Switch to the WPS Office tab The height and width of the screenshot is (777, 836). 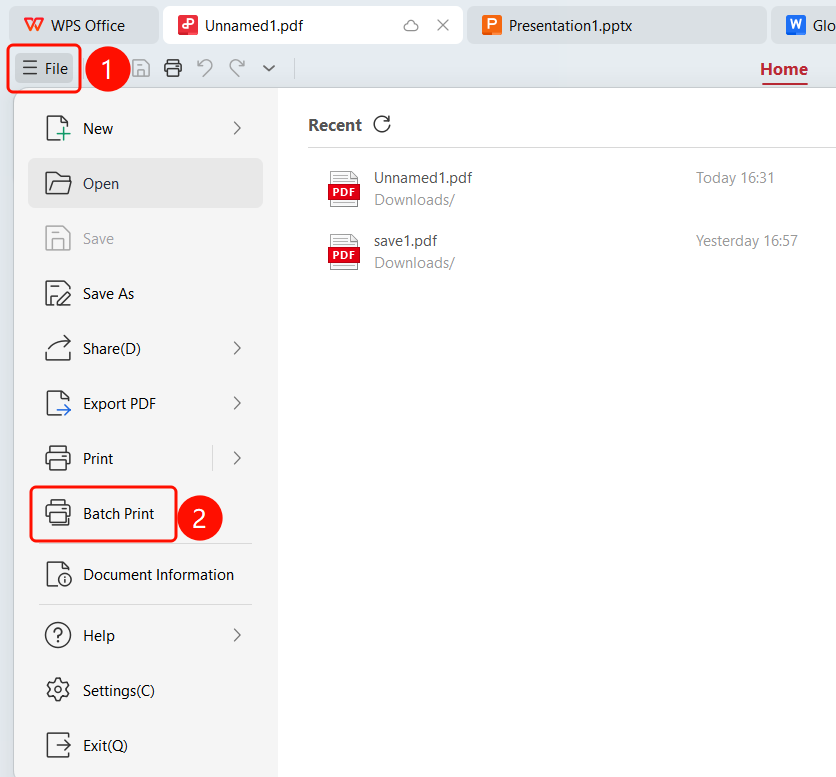(84, 25)
